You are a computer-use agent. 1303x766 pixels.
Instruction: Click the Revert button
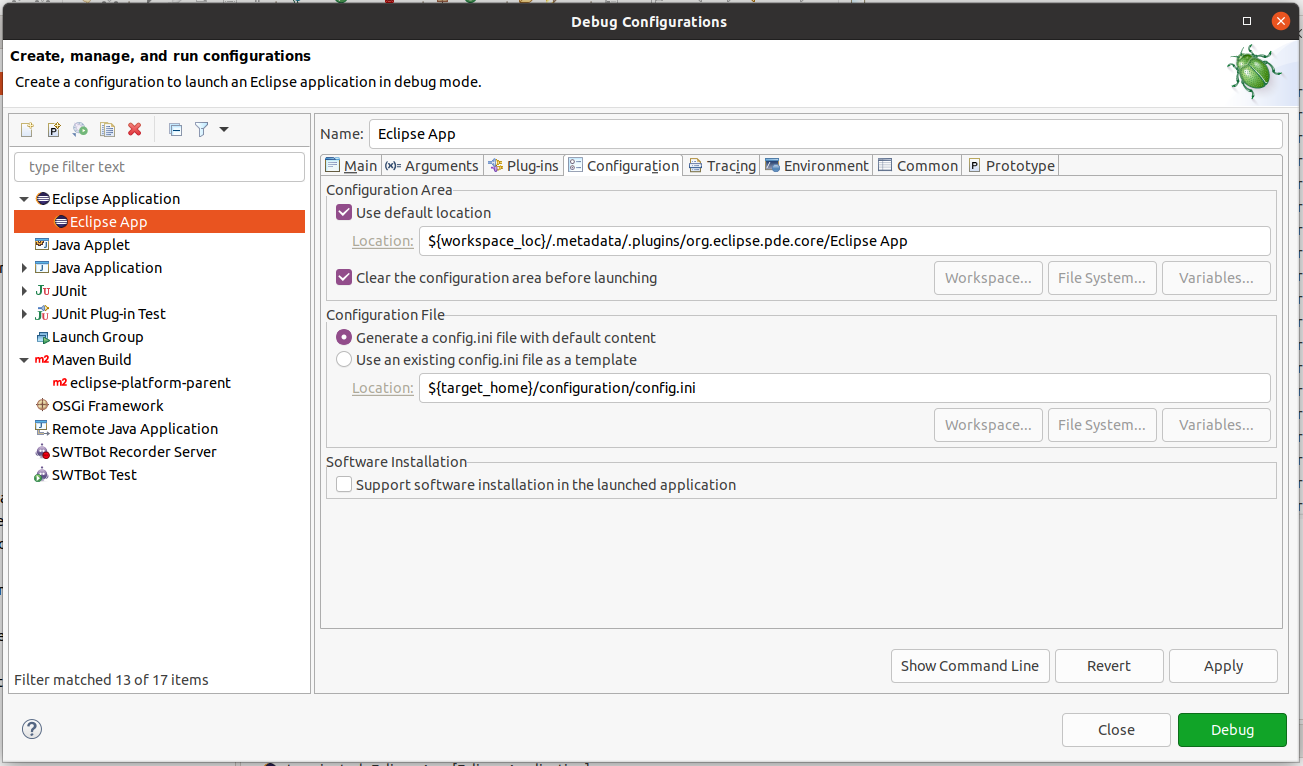1109,666
